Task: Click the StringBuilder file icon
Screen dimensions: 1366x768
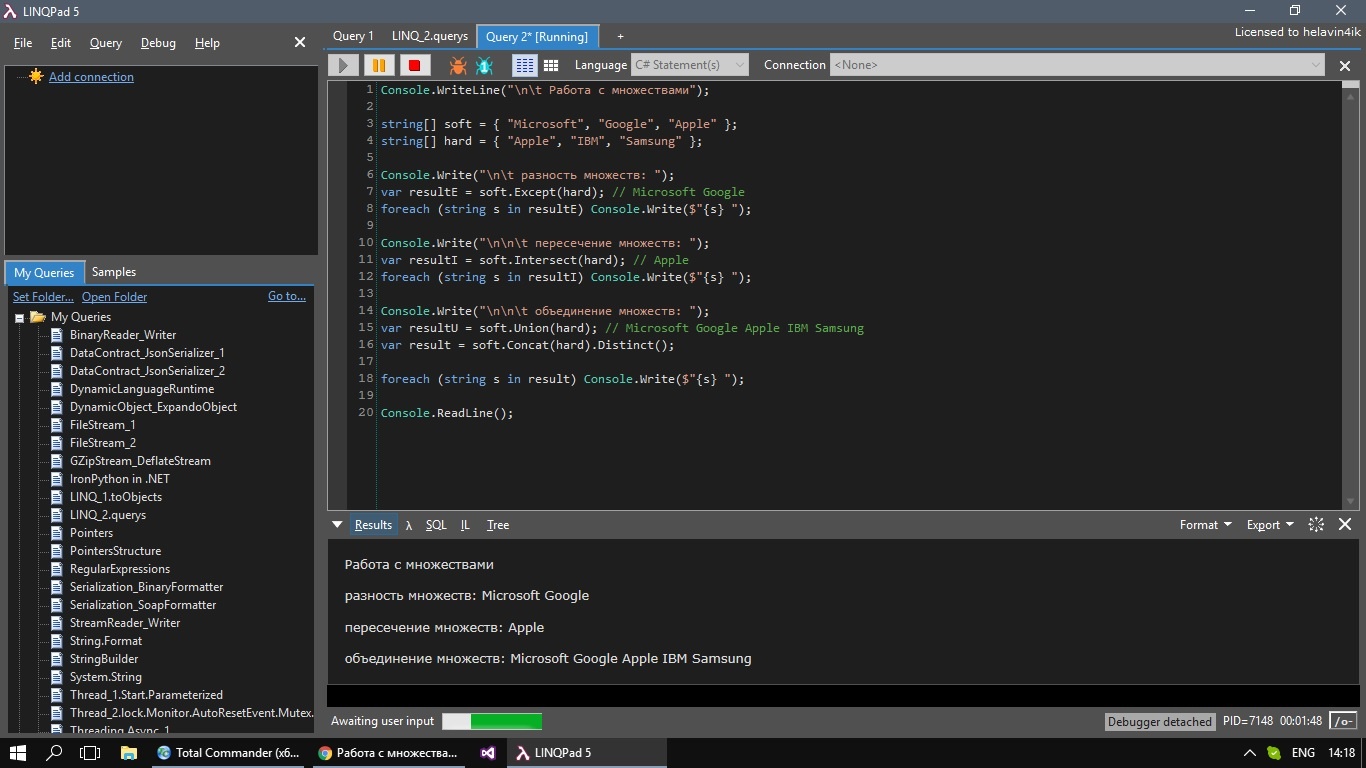Action: pos(57,659)
